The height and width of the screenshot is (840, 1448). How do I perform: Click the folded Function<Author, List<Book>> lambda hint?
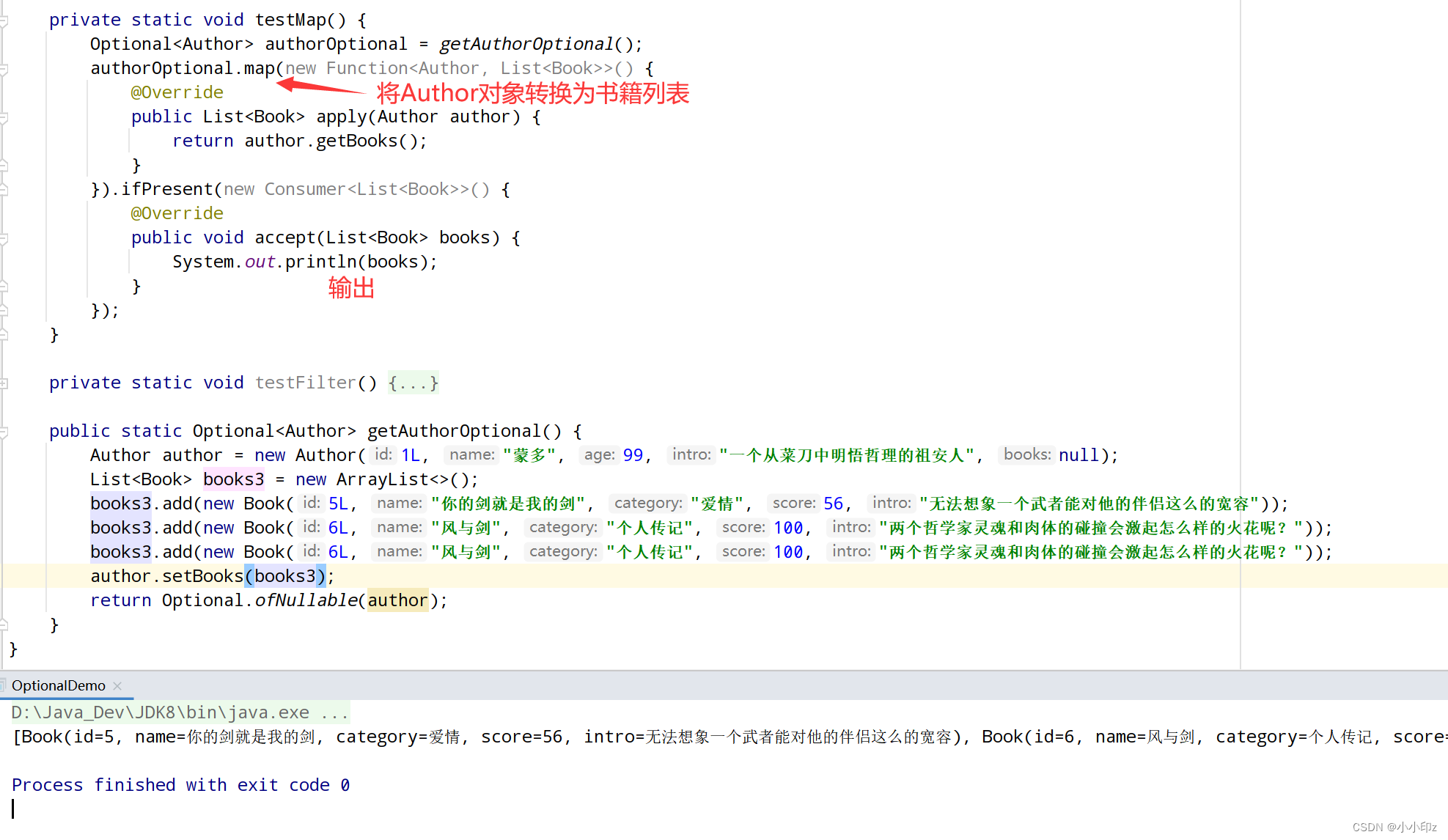tap(459, 69)
